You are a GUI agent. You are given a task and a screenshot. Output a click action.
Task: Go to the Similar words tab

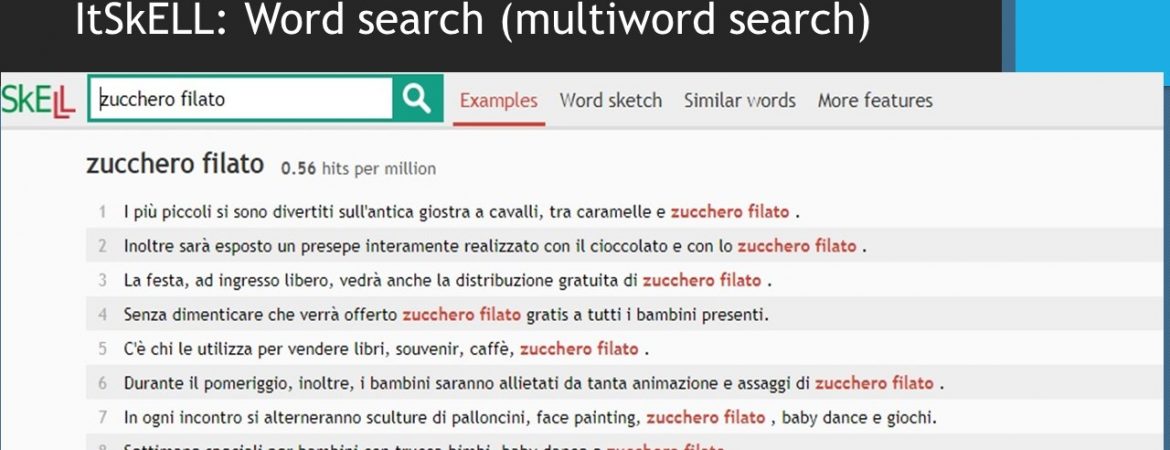click(x=739, y=100)
